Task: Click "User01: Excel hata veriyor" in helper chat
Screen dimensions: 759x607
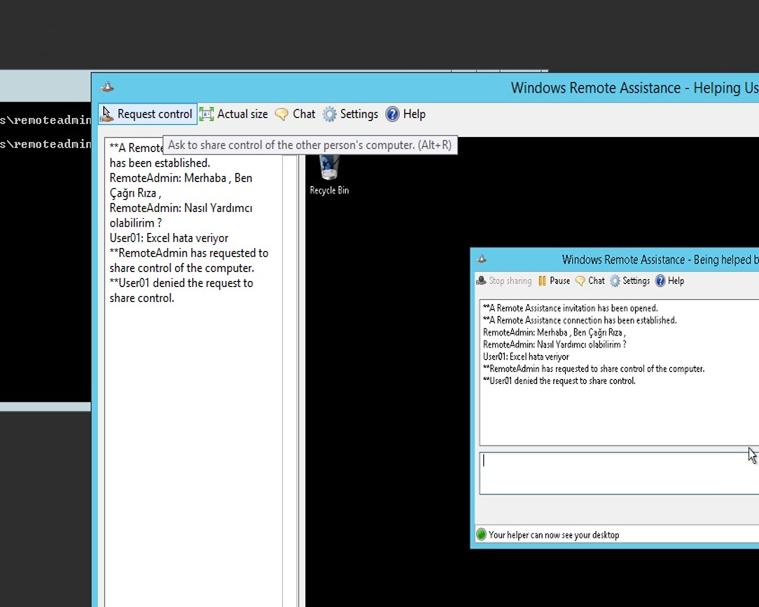Action: (169, 238)
